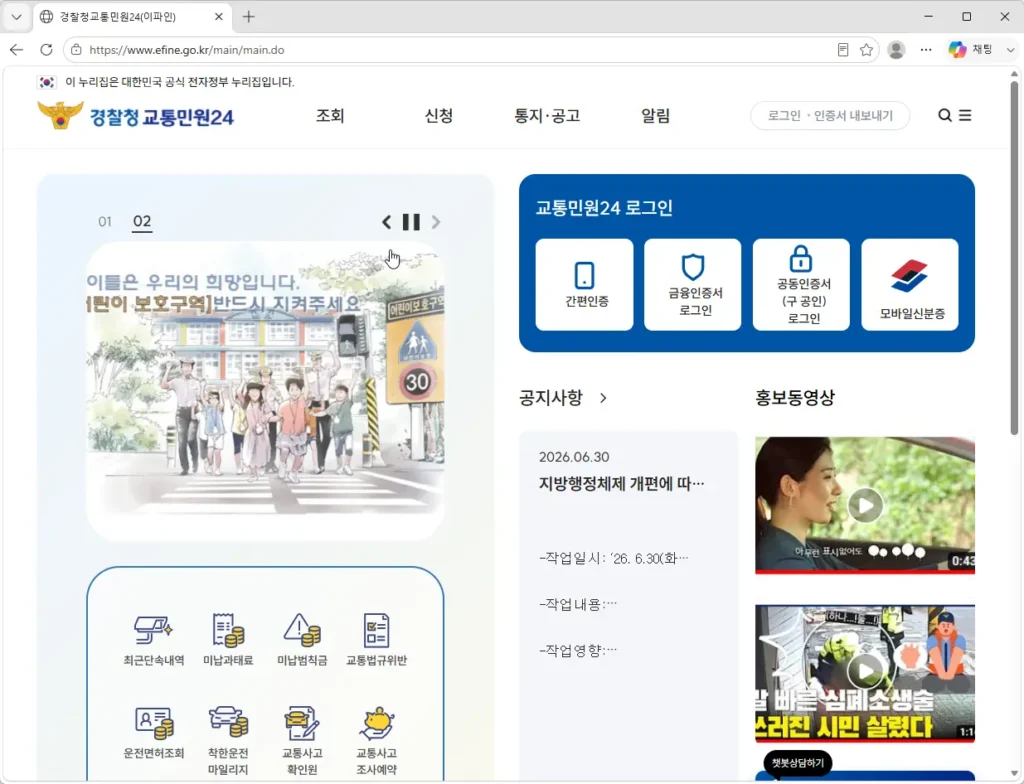
Task: Switch to banner slide 01
Action: click(104, 221)
